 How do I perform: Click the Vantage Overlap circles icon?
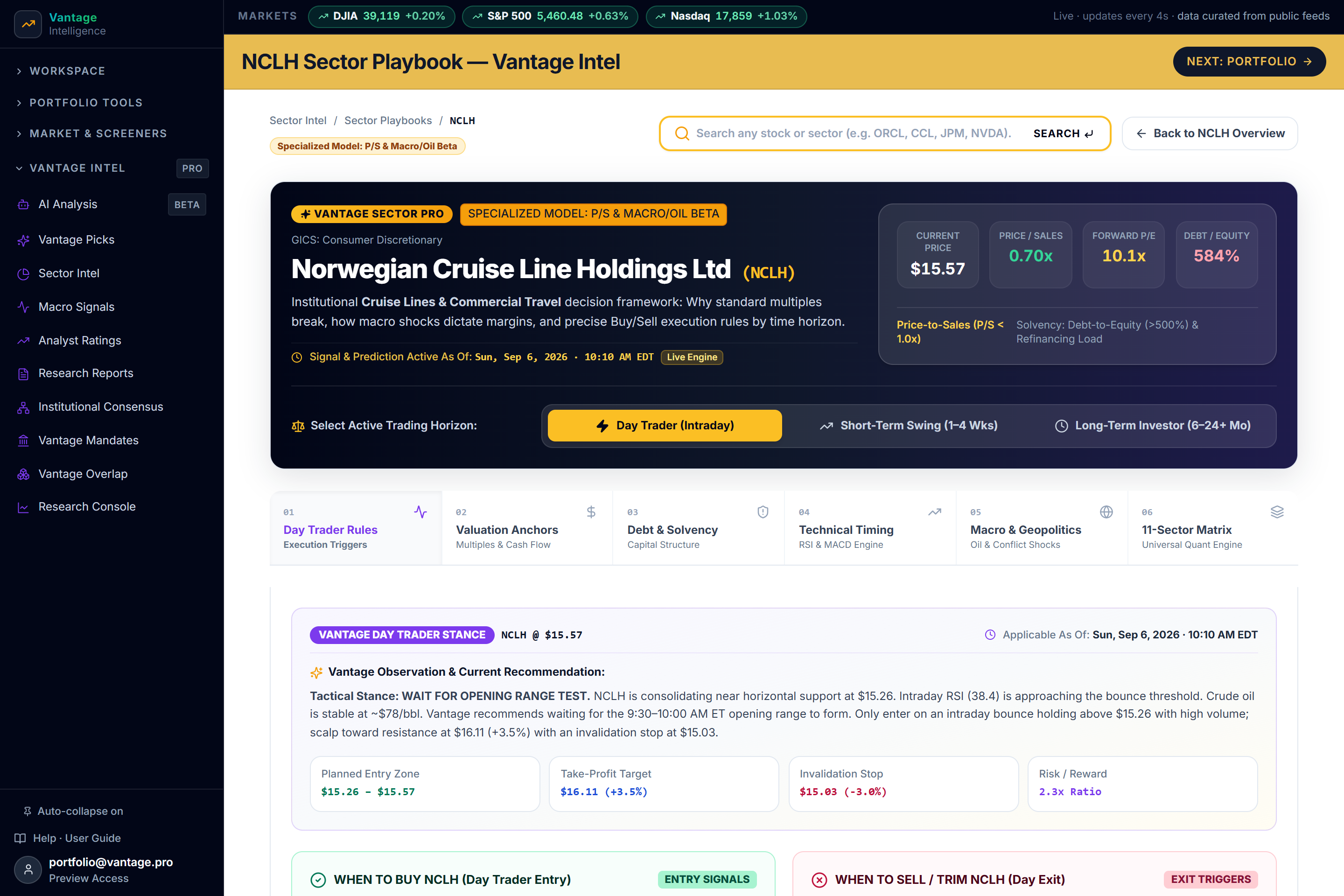pos(23,474)
